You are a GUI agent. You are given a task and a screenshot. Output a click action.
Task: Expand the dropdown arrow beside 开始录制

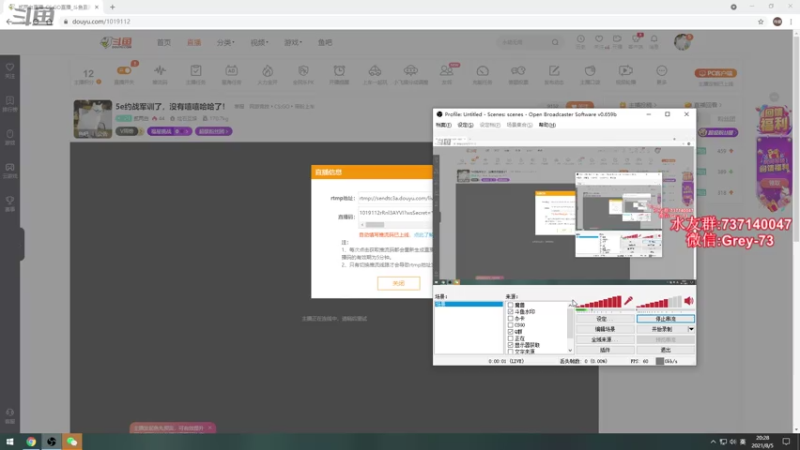691,329
